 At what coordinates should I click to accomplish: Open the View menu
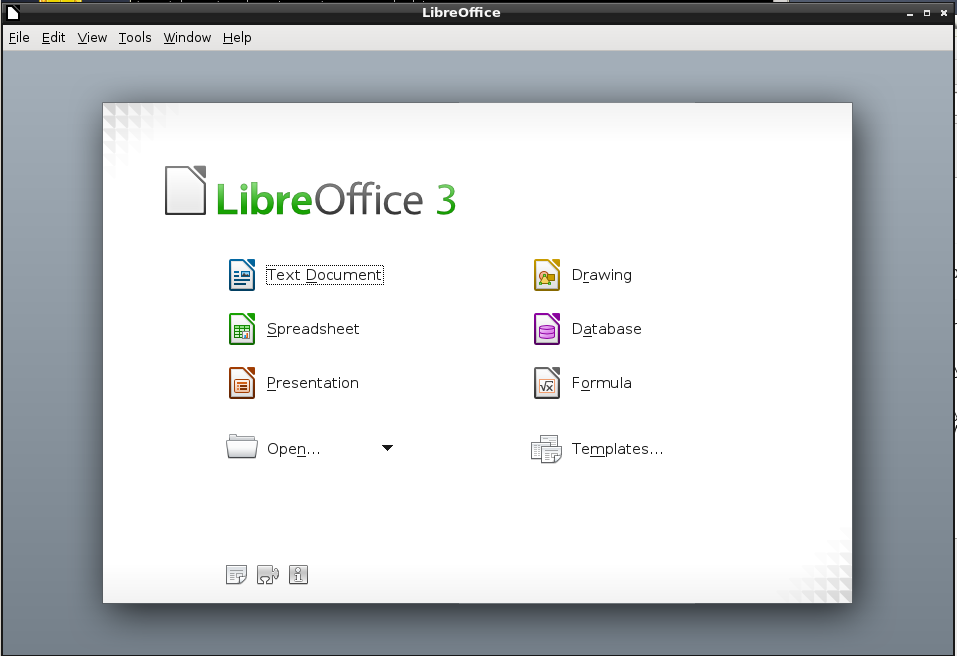point(92,38)
